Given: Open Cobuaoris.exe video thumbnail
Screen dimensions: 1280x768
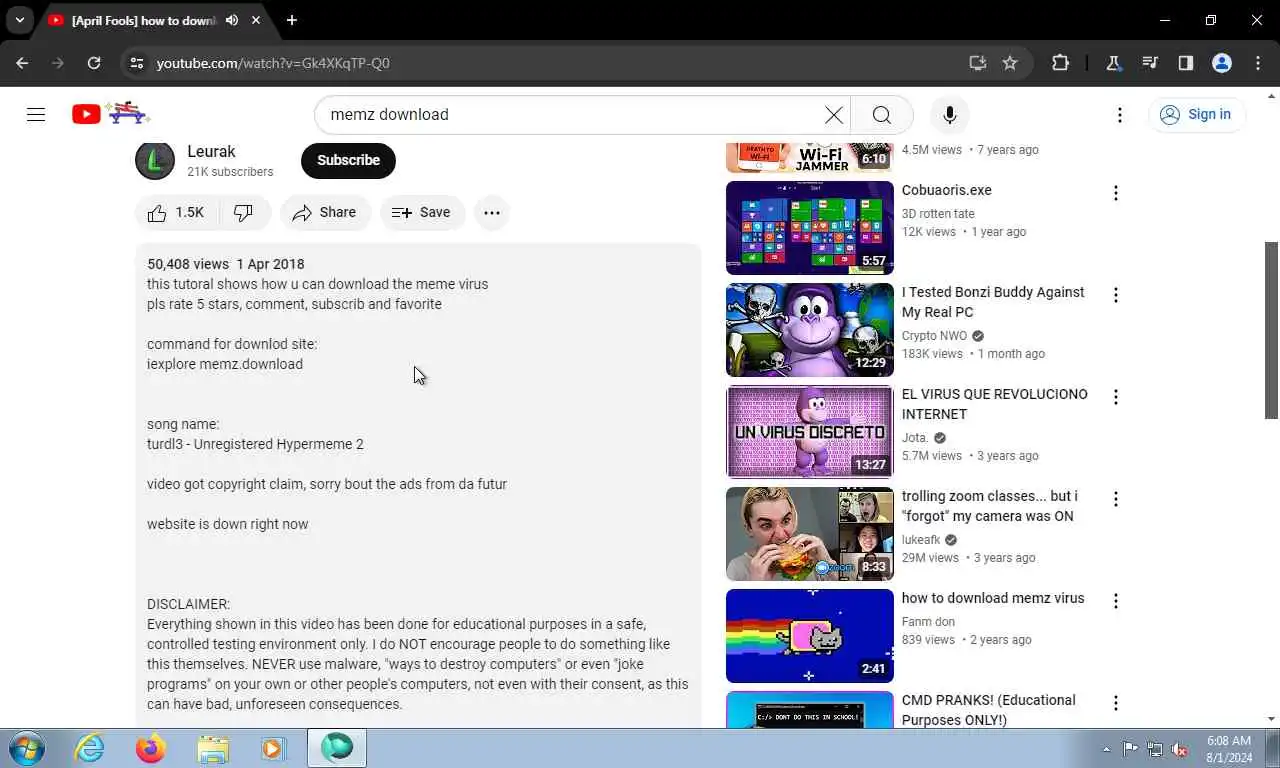Looking at the screenshot, I should pos(809,227).
